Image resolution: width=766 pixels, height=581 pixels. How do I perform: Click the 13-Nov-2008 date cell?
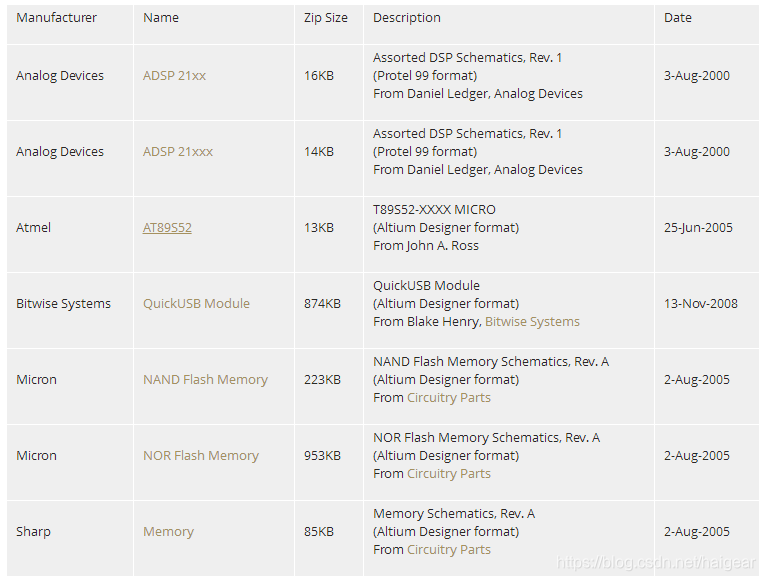701,304
